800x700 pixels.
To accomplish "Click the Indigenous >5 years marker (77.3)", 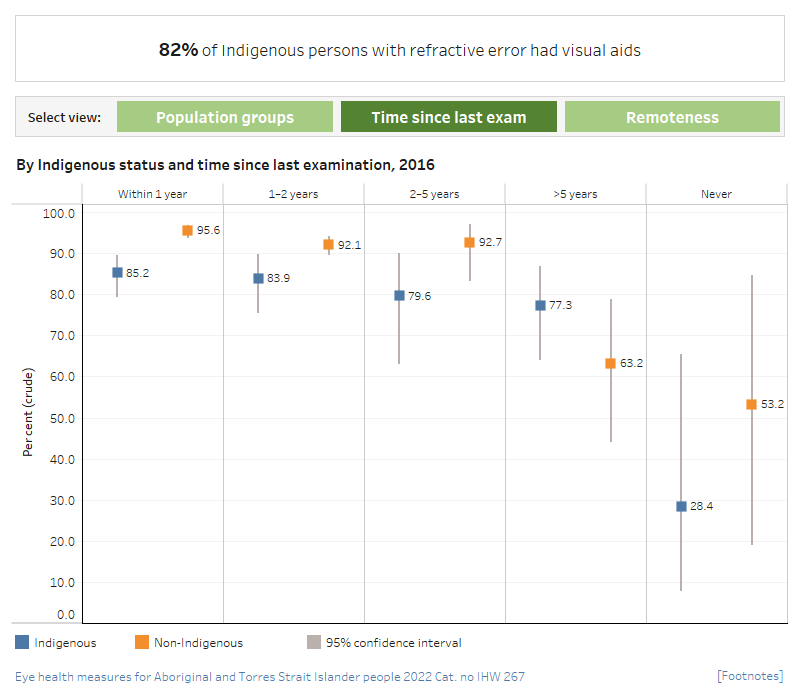I will click(x=540, y=305).
